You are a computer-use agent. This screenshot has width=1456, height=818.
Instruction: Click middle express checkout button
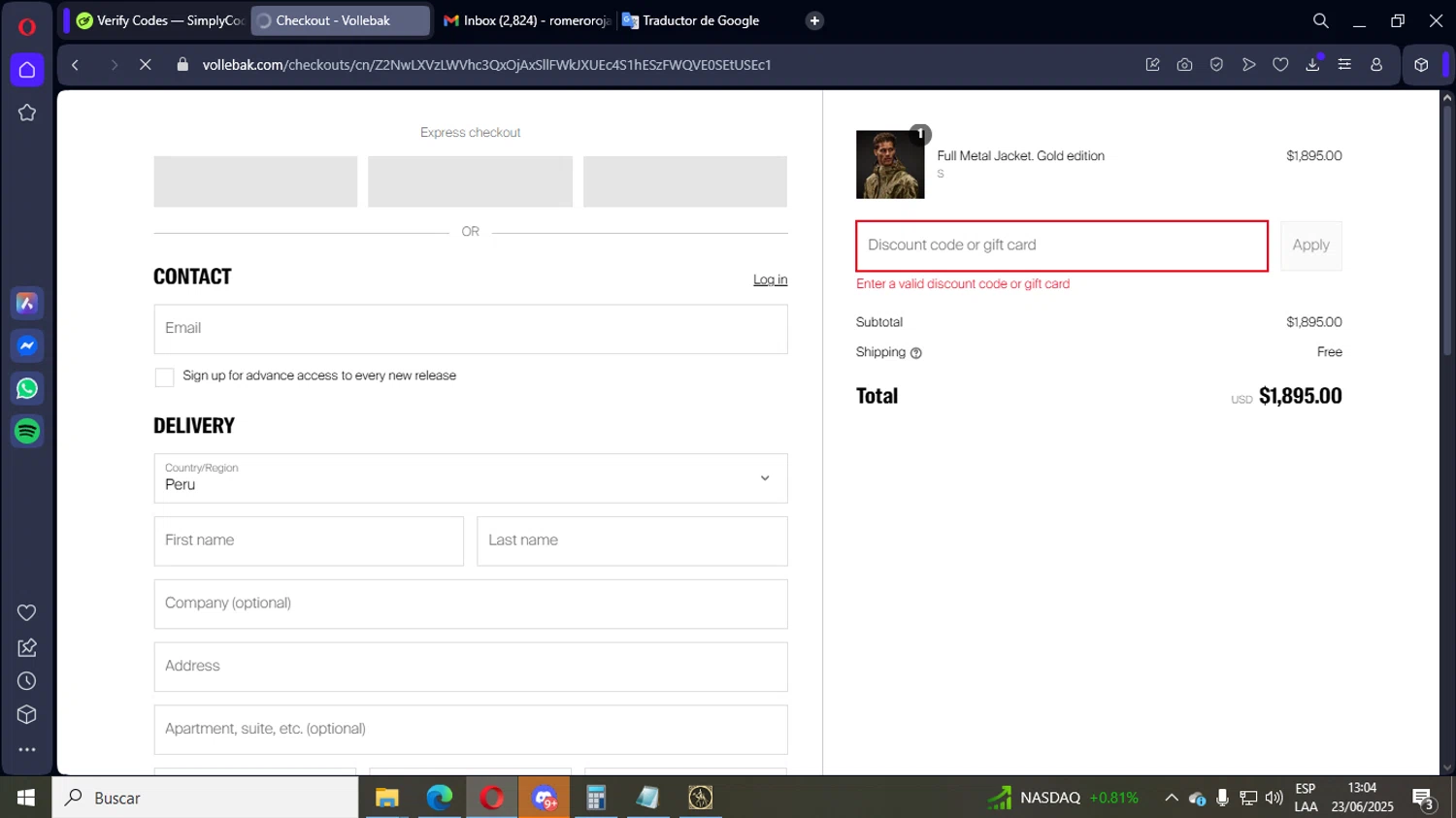[471, 181]
